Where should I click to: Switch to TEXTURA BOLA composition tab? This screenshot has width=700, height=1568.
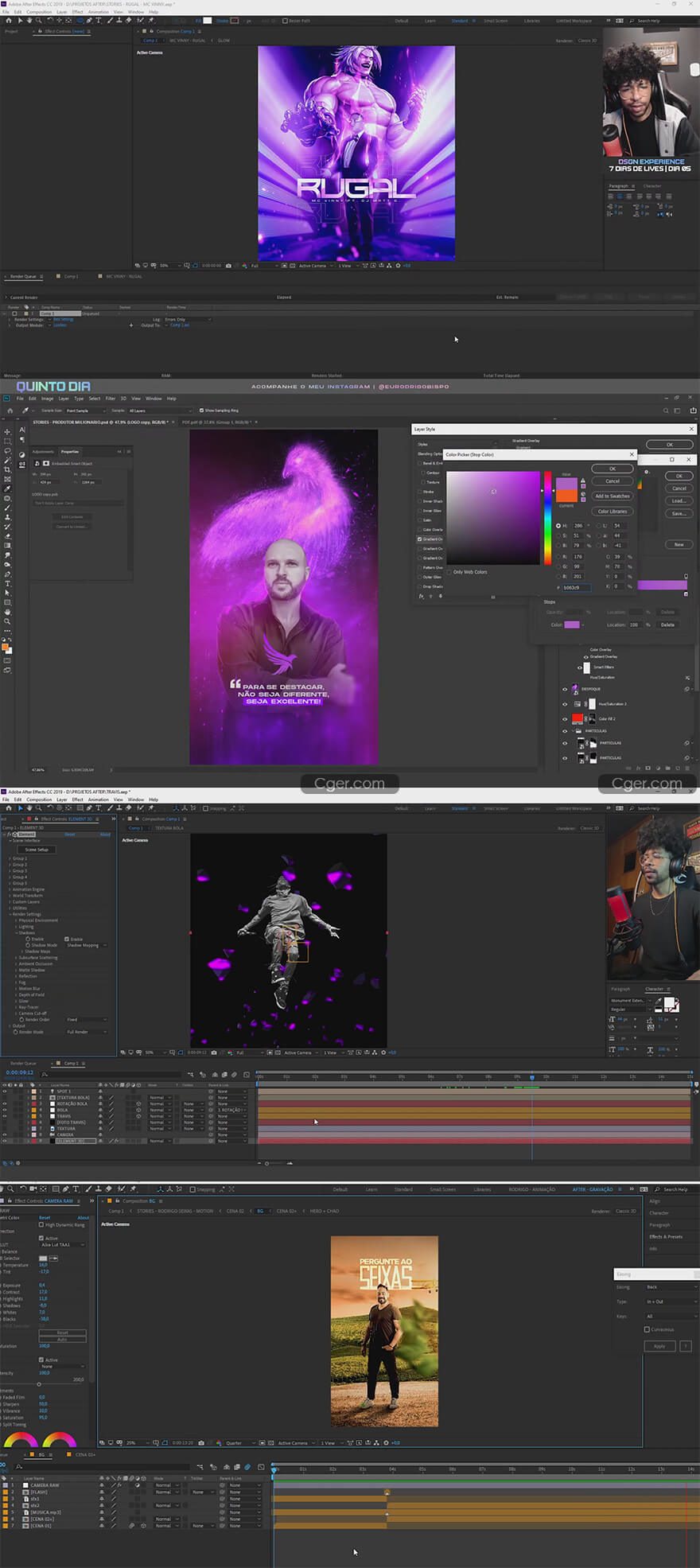coord(169,827)
